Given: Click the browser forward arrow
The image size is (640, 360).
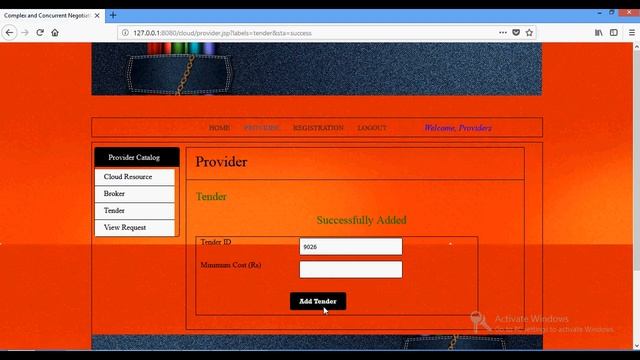Looking at the screenshot, I should pos(25,33).
